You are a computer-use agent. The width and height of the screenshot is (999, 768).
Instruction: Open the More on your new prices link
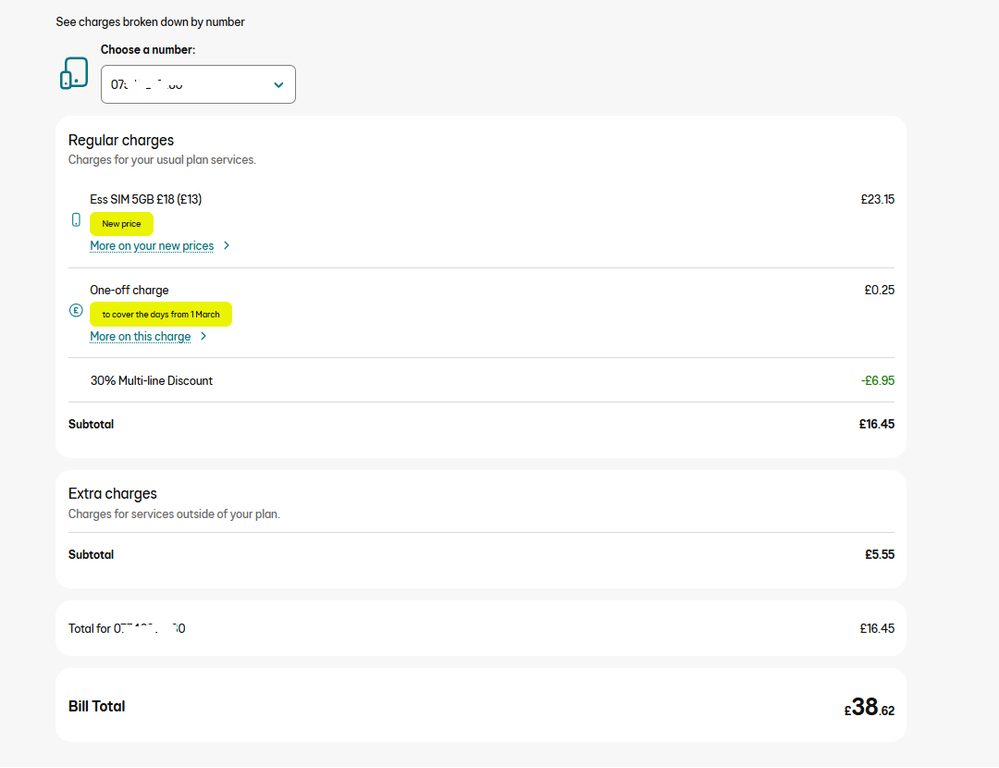click(152, 246)
